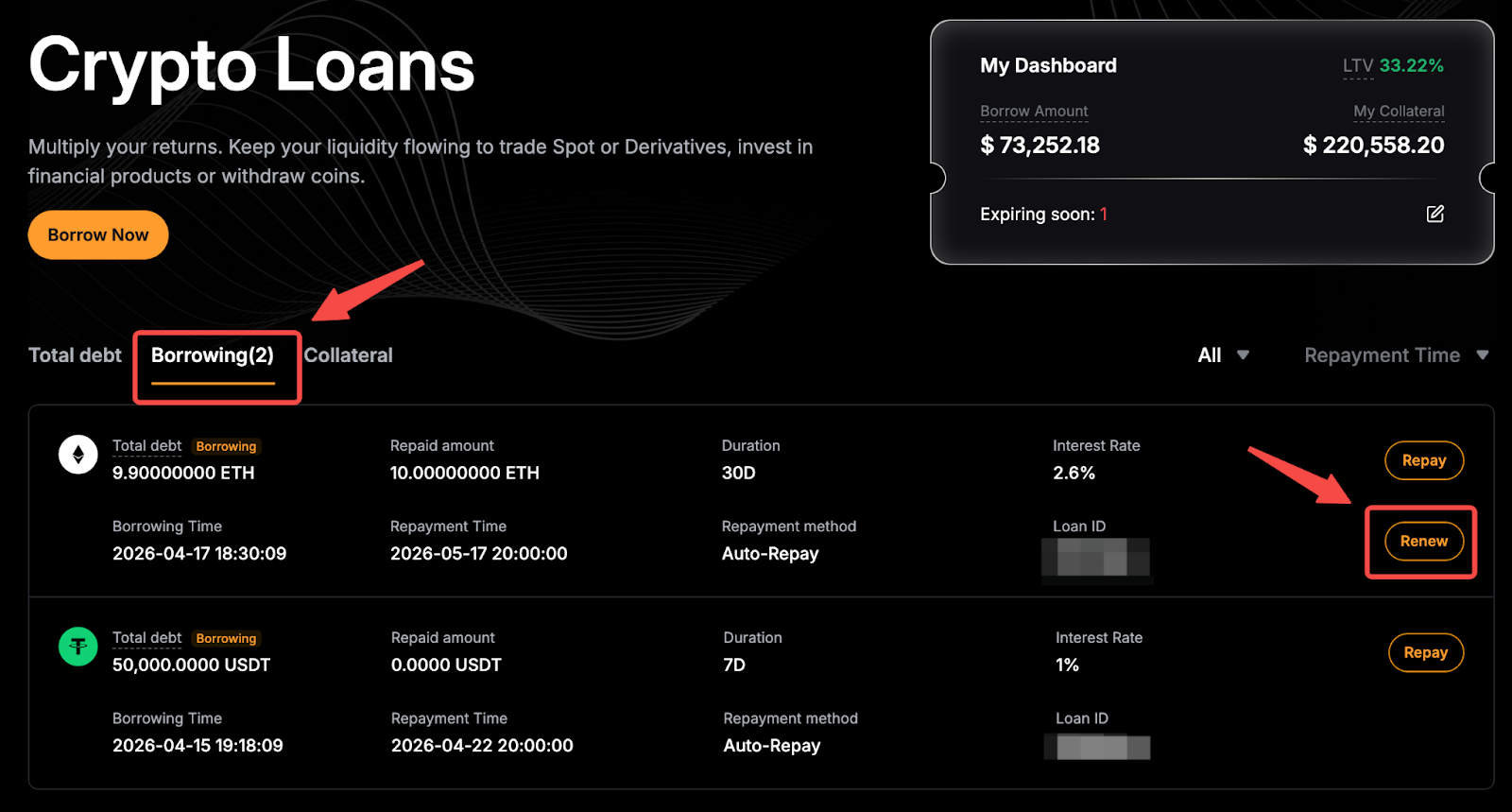The image size is (1512, 812).
Task: Expand the Repayment Time sort dropdown
Action: (x=1396, y=355)
